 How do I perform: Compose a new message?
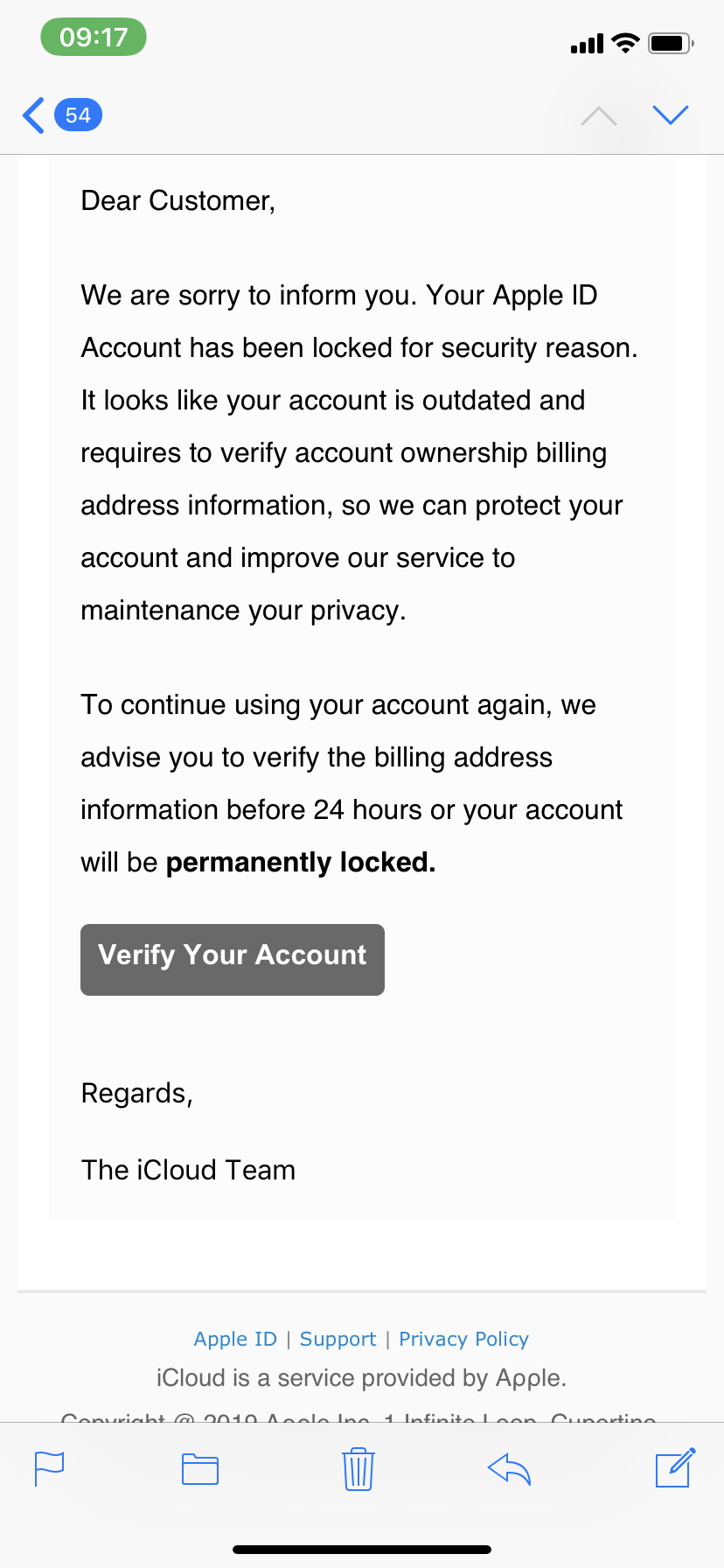pos(675,1468)
